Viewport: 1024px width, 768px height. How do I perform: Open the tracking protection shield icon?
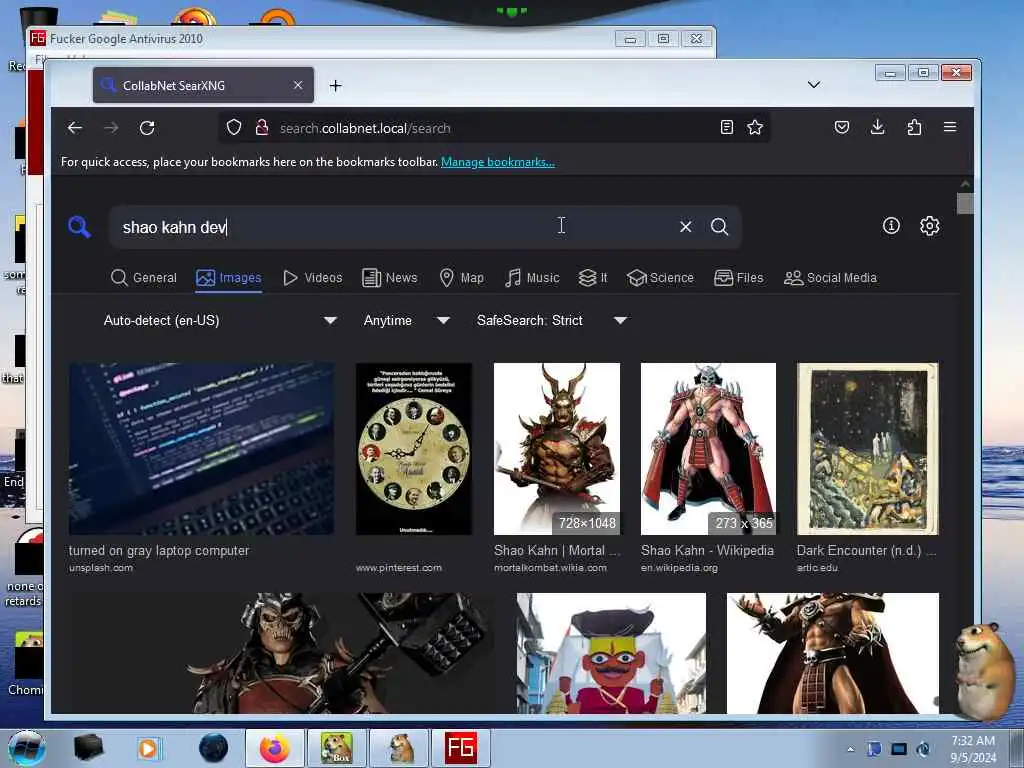[234, 128]
